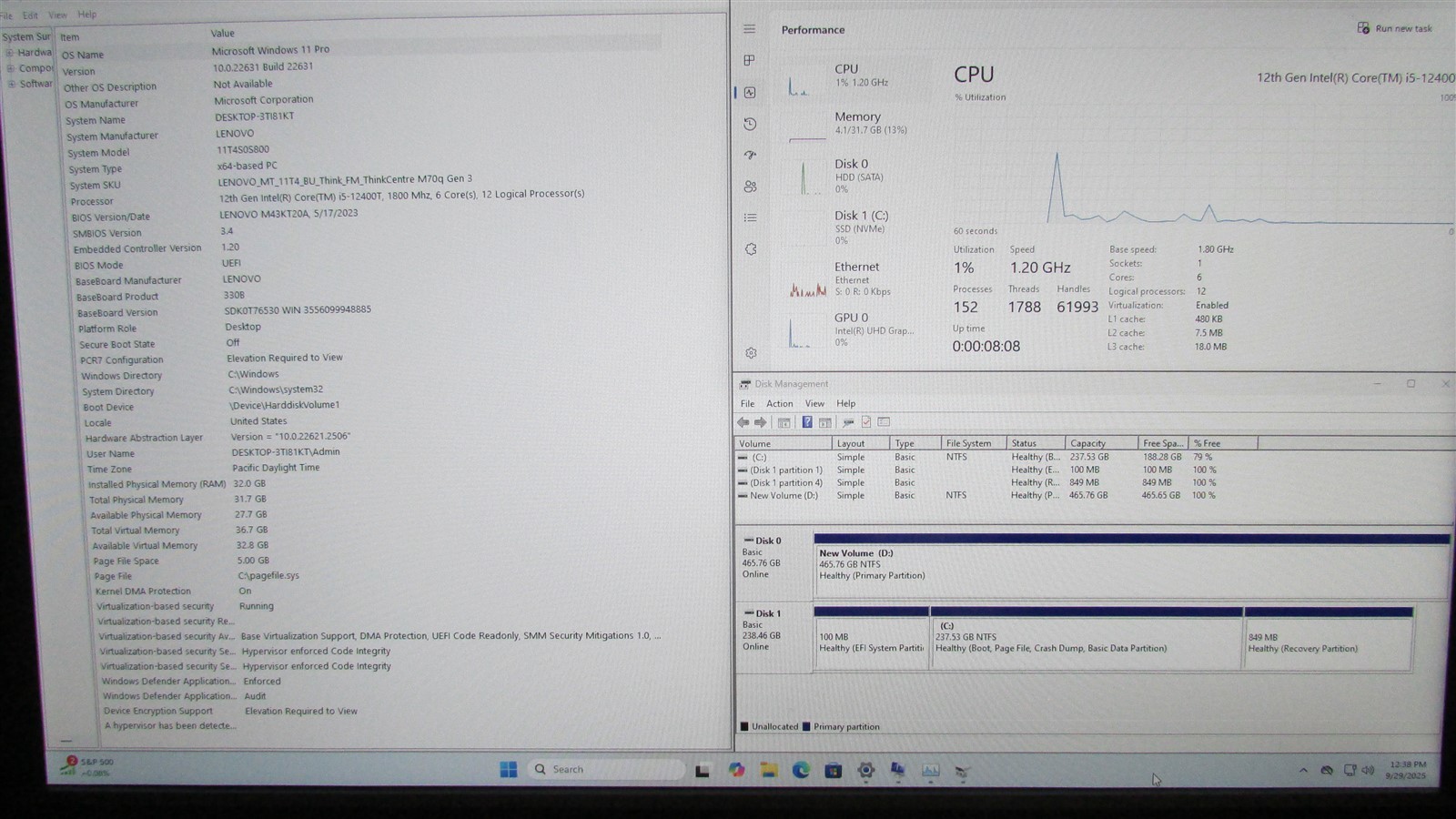Open the Help menu in System Information
1456x819 pixels.
coord(87,15)
